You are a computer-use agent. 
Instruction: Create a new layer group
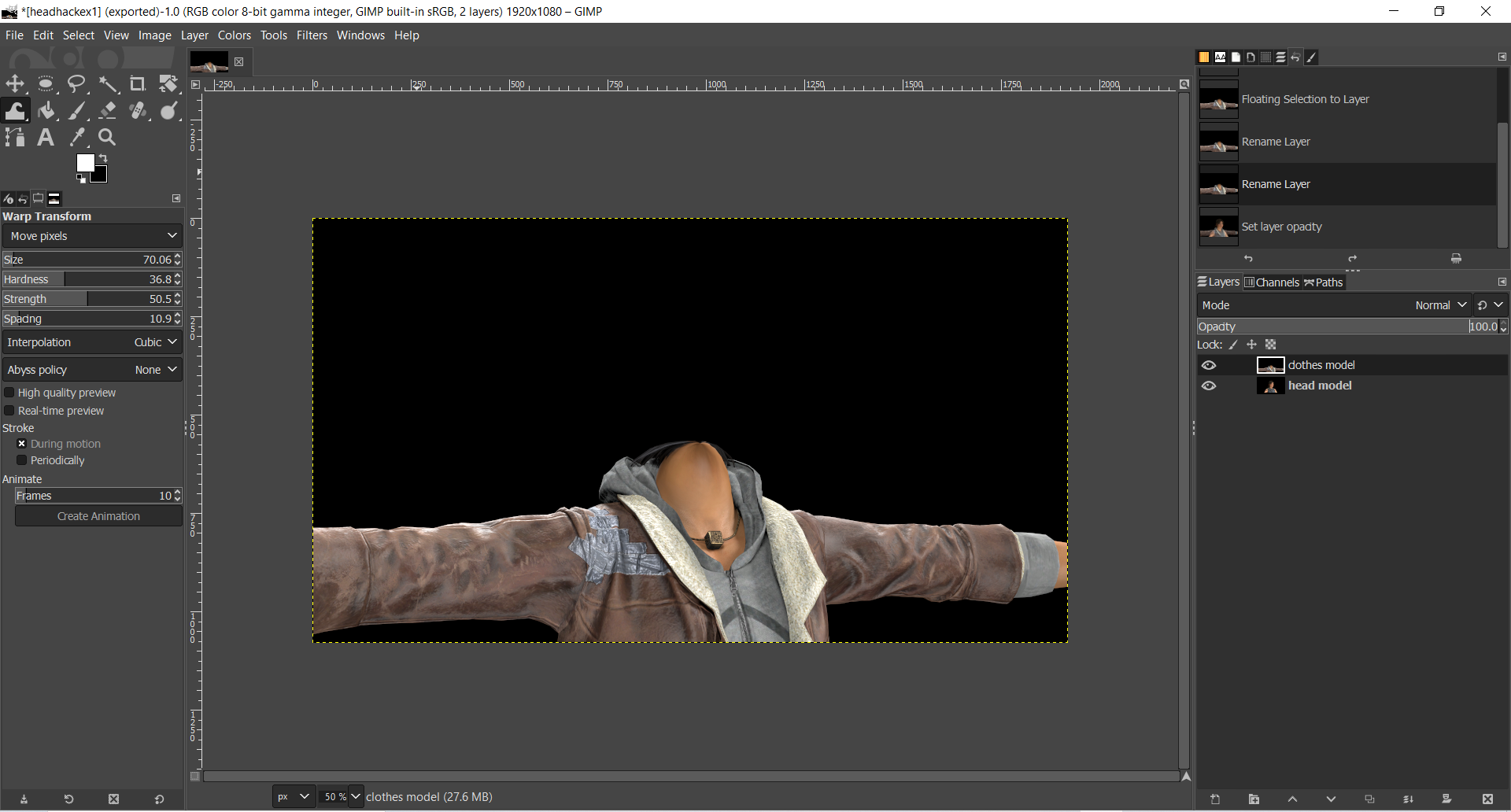coord(1254,799)
